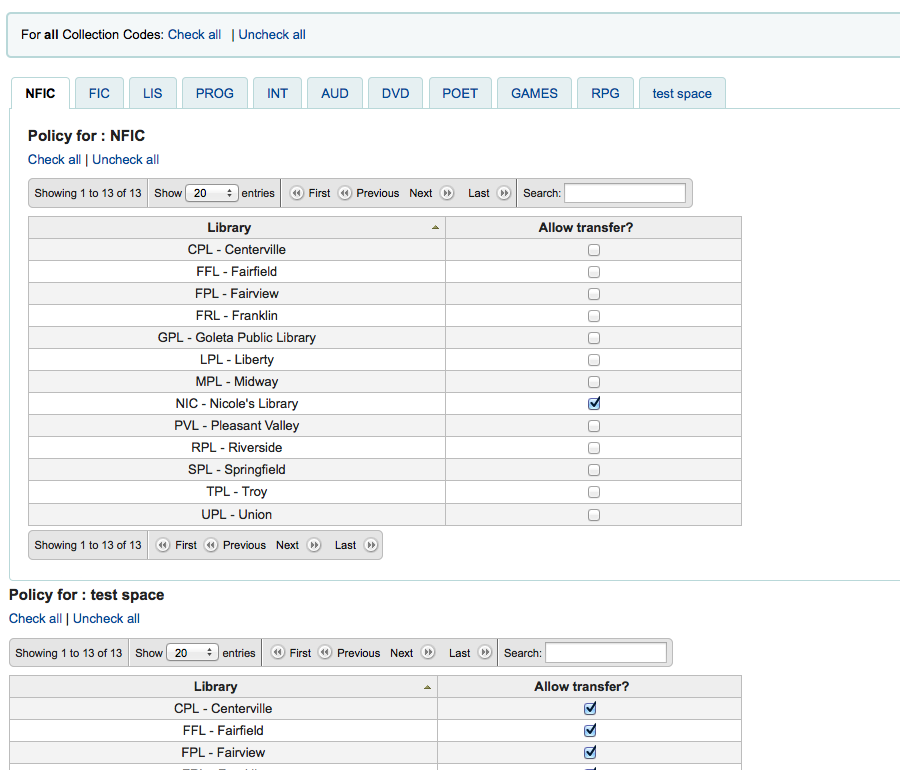The height and width of the screenshot is (770, 900).
Task: Click Uncheck all link under Policy for NFIC
Action: (126, 159)
